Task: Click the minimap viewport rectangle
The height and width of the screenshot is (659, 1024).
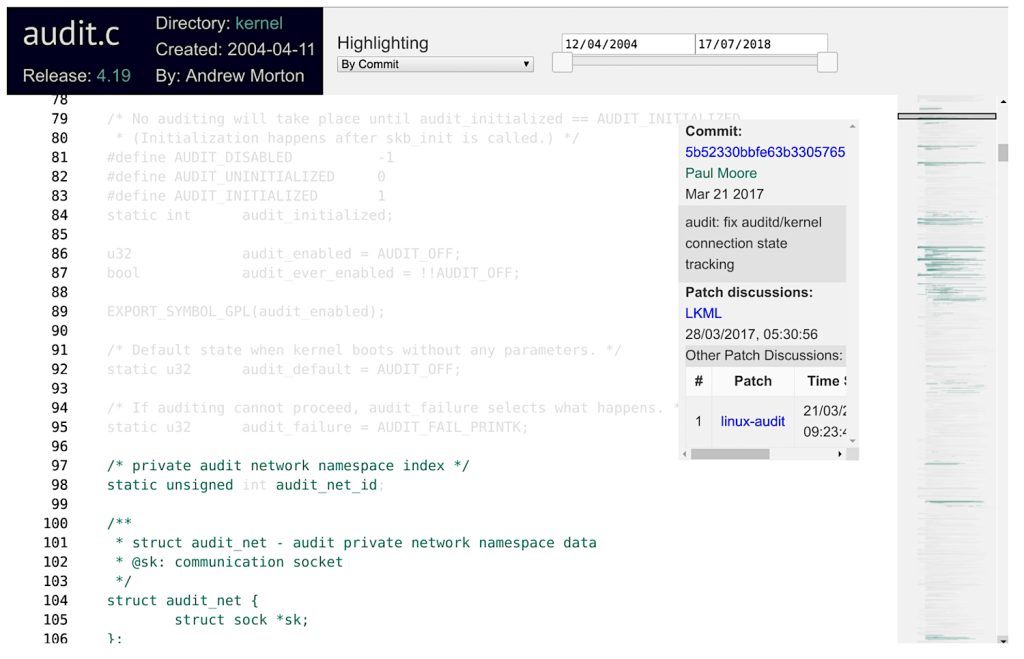Action: (946, 116)
